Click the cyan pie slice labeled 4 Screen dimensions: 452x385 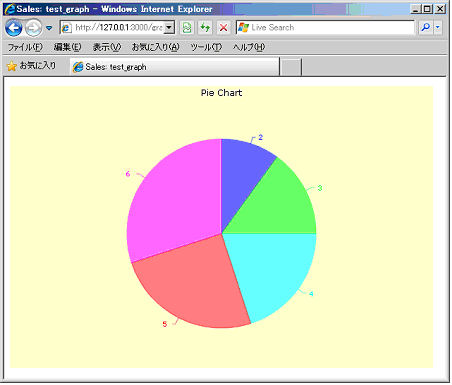(275, 268)
